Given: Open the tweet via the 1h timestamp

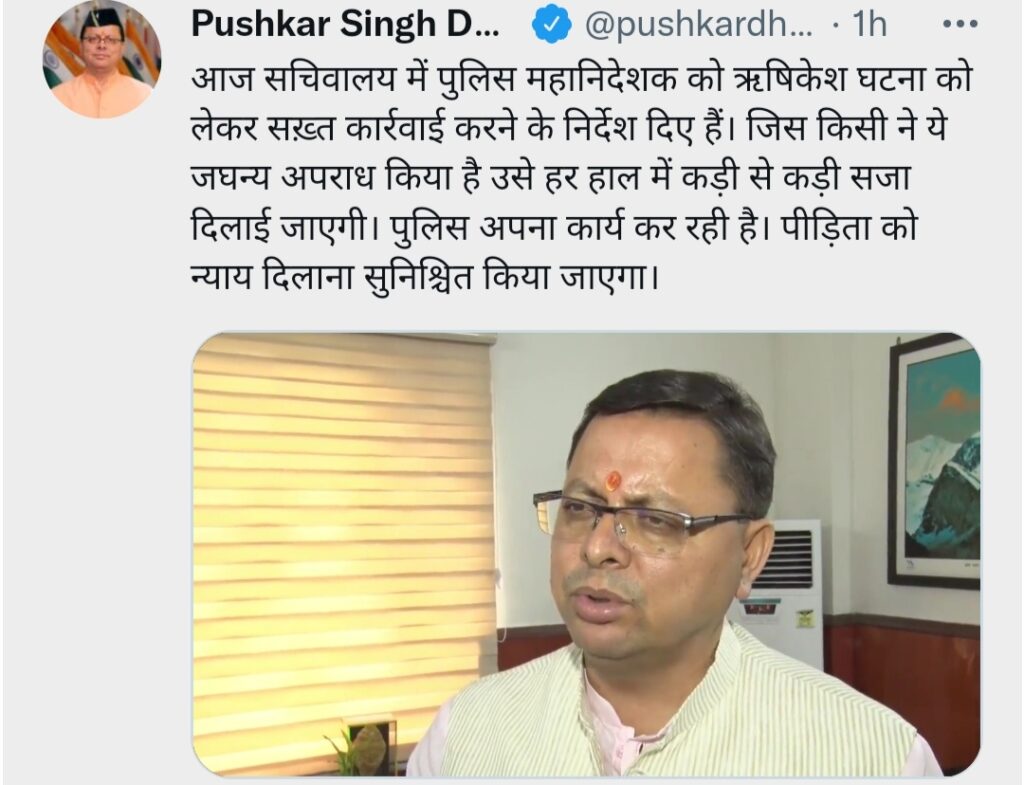Looking at the screenshot, I should tap(870, 25).
